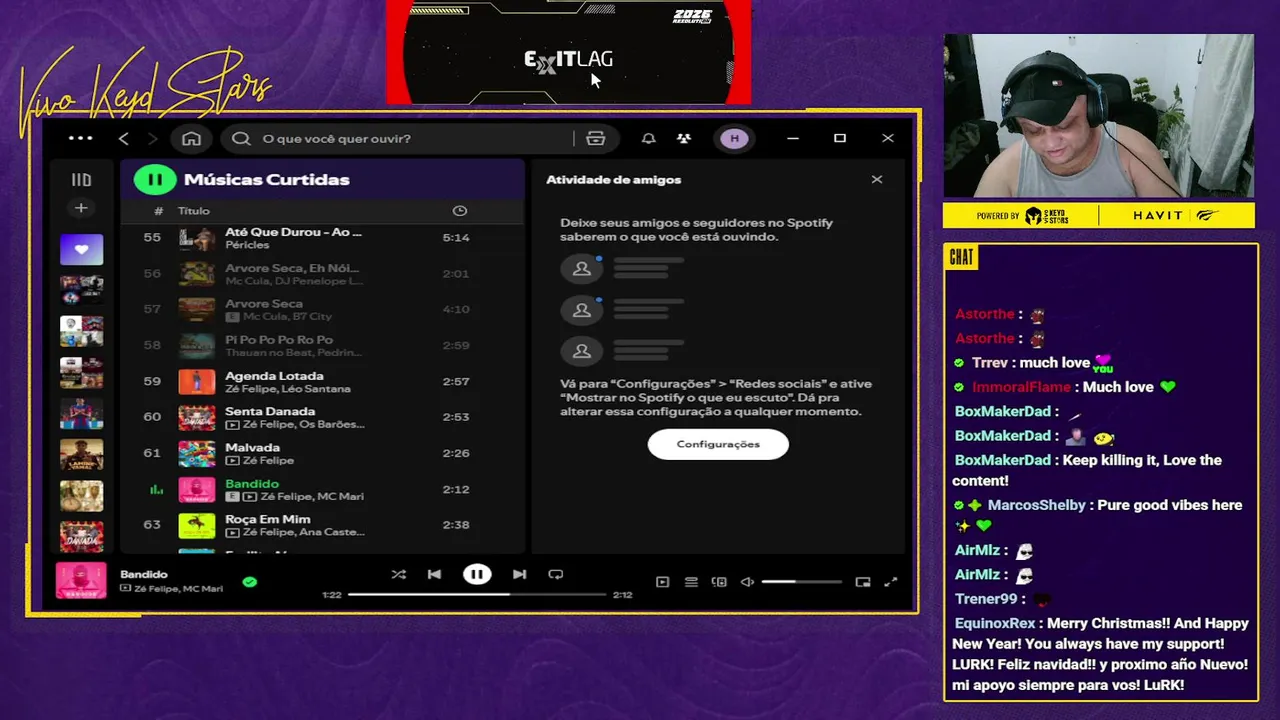Click the magnifier search icon
1280x720 pixels.
(241, 138)
